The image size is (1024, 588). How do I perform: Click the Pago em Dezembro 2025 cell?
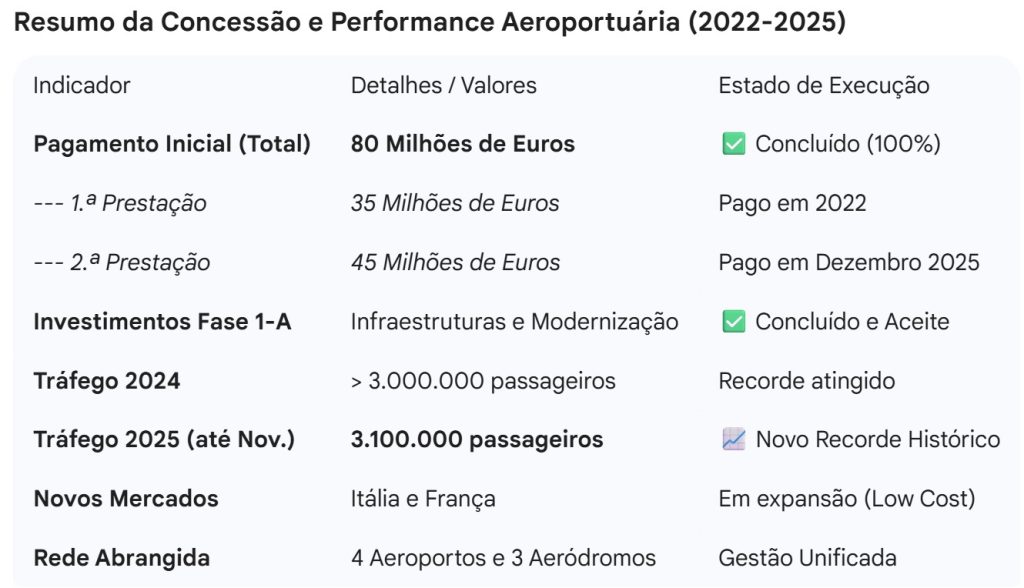[849, 263]
